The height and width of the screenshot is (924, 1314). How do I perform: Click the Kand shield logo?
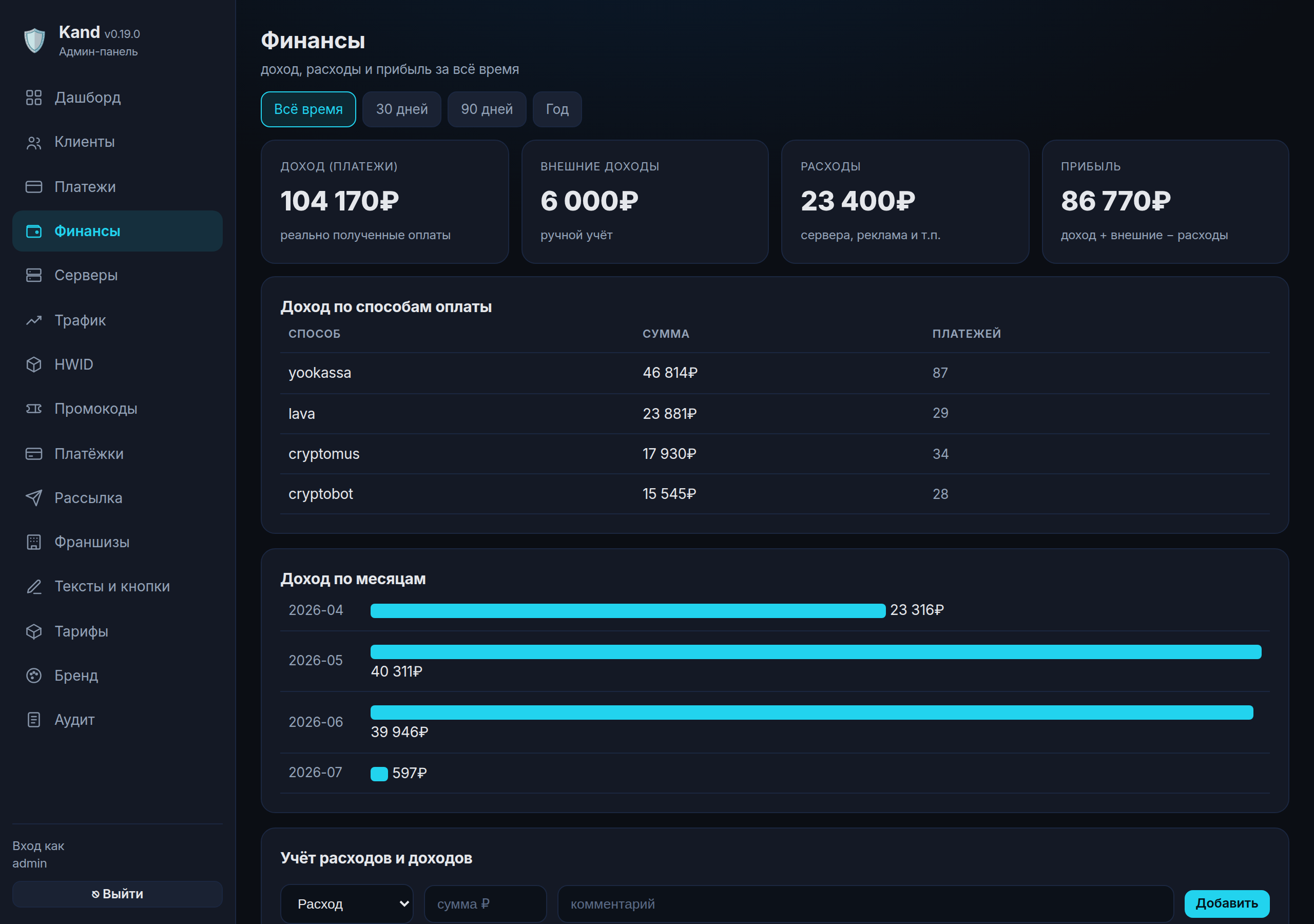click(x=34, y=41)
